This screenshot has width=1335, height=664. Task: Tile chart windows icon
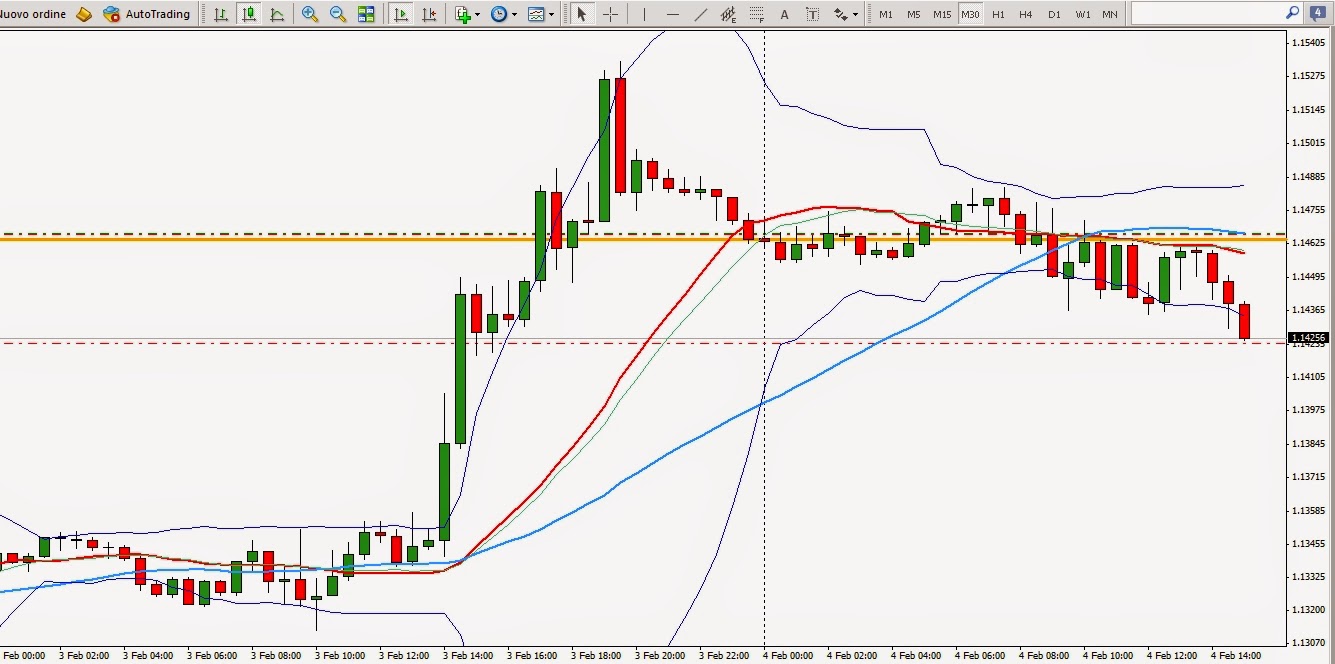coord(366,14)
